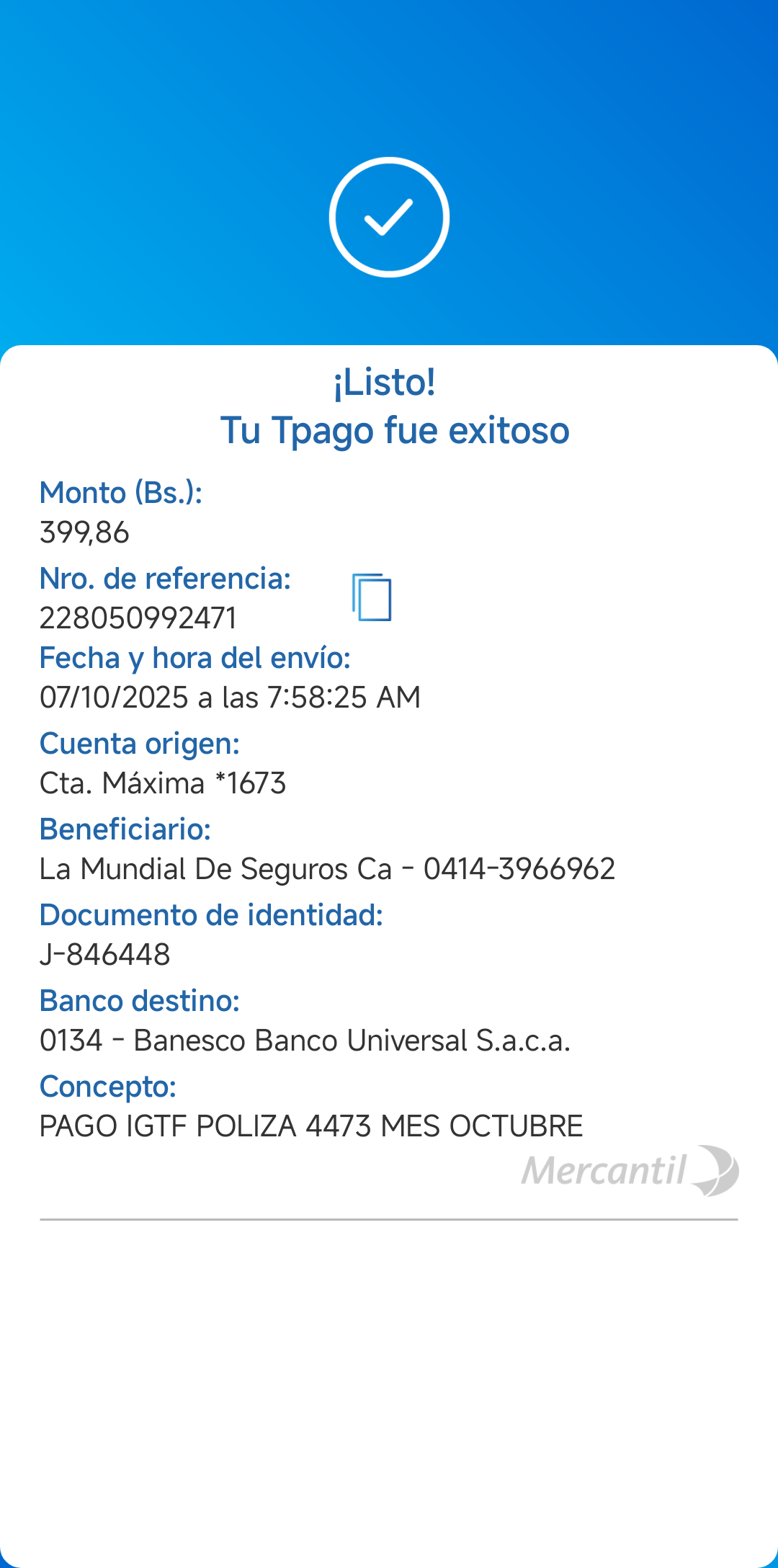Select the identity document J-846448
This screenshot has width=778, height=1568.
tap(104, 955)
